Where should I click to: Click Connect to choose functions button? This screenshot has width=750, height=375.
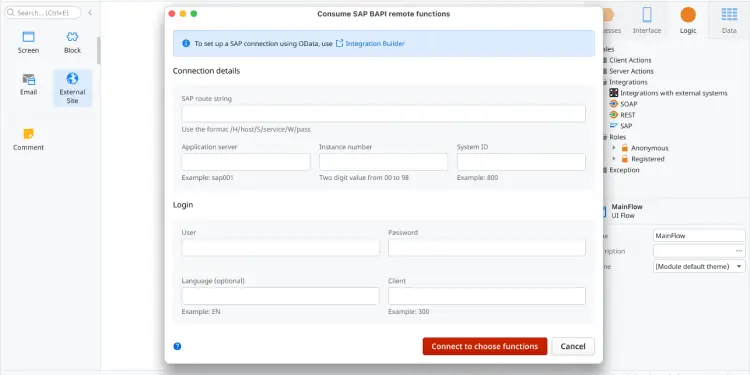[x=485, y=346]
